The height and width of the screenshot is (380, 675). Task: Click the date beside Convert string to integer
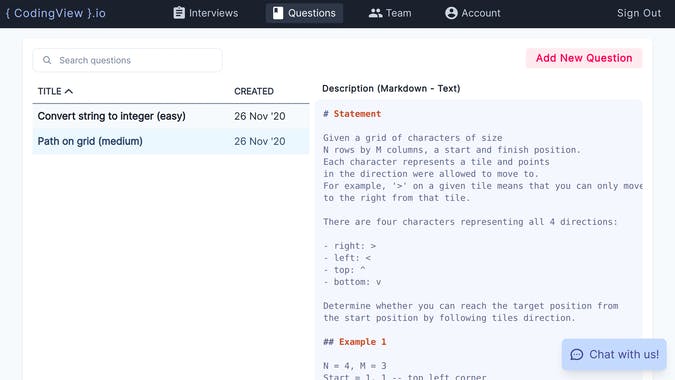tap(260, 116)
